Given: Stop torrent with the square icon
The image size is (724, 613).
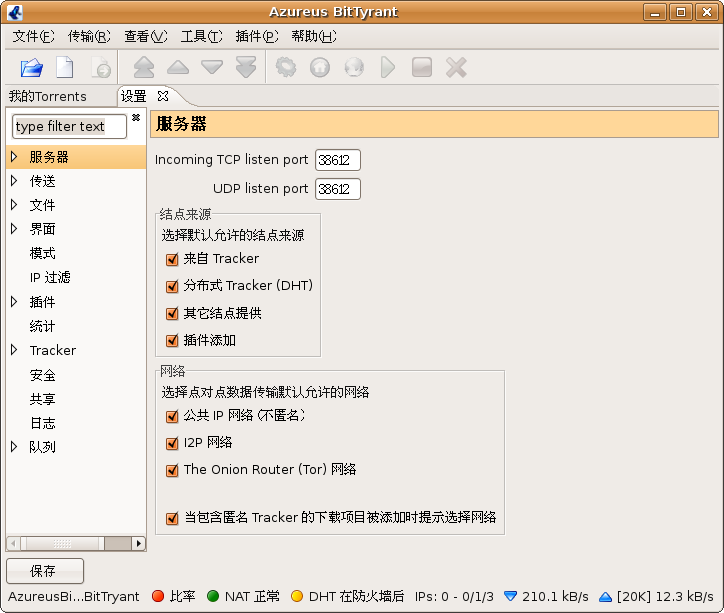Looking at the screenshot, I should tap(422, 67).
